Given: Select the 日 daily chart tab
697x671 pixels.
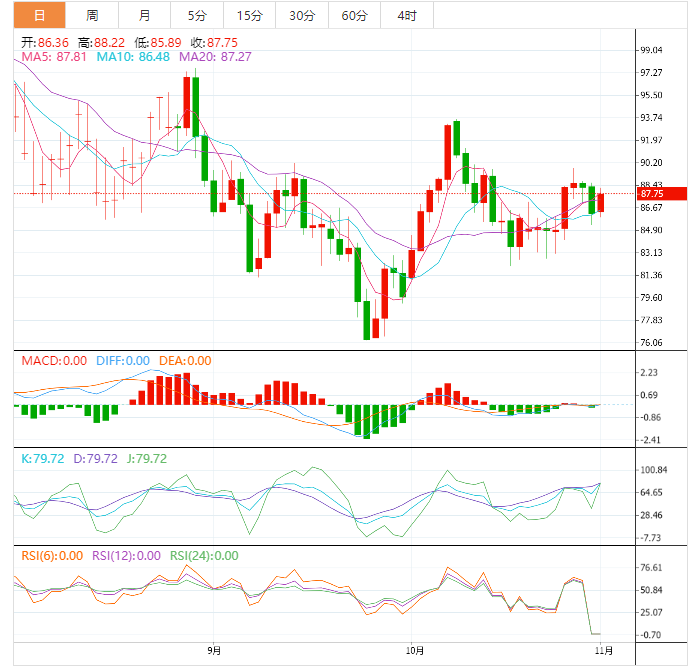Looking at the screenshot, I should 39,15.
